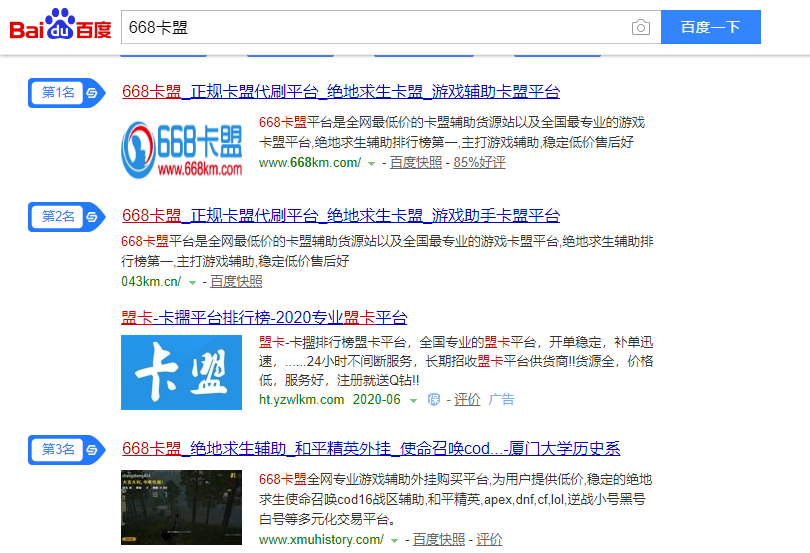Open the ht.yzwlkm.com URL

[x=301, y=400]
